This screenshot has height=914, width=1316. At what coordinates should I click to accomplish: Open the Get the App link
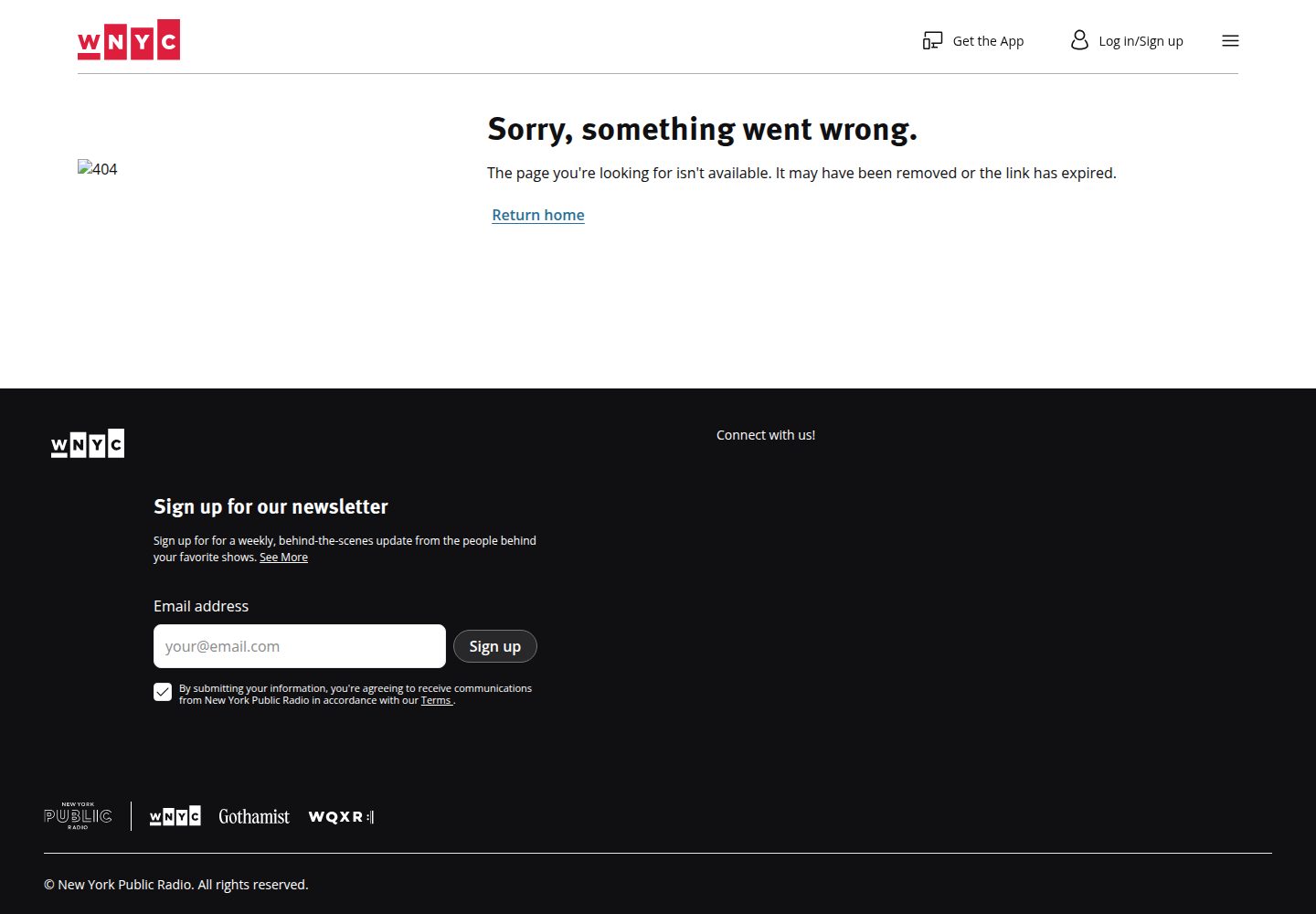(x=973, y=40)
